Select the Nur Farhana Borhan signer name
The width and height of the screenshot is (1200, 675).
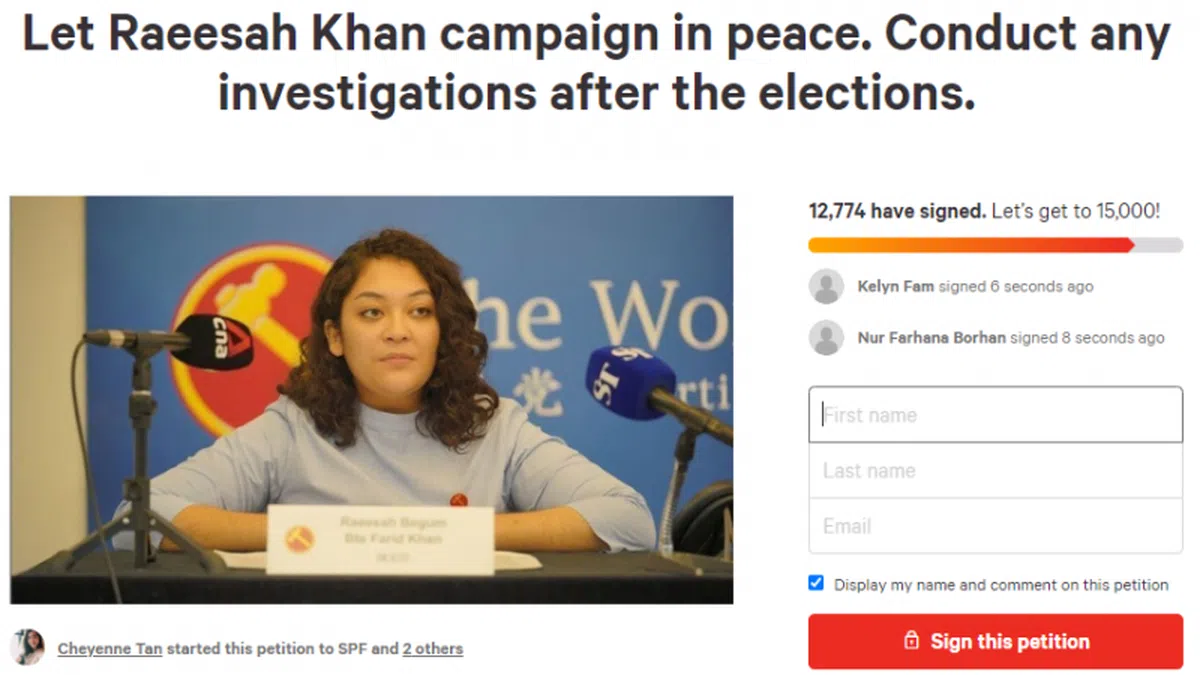coord(932,338)
